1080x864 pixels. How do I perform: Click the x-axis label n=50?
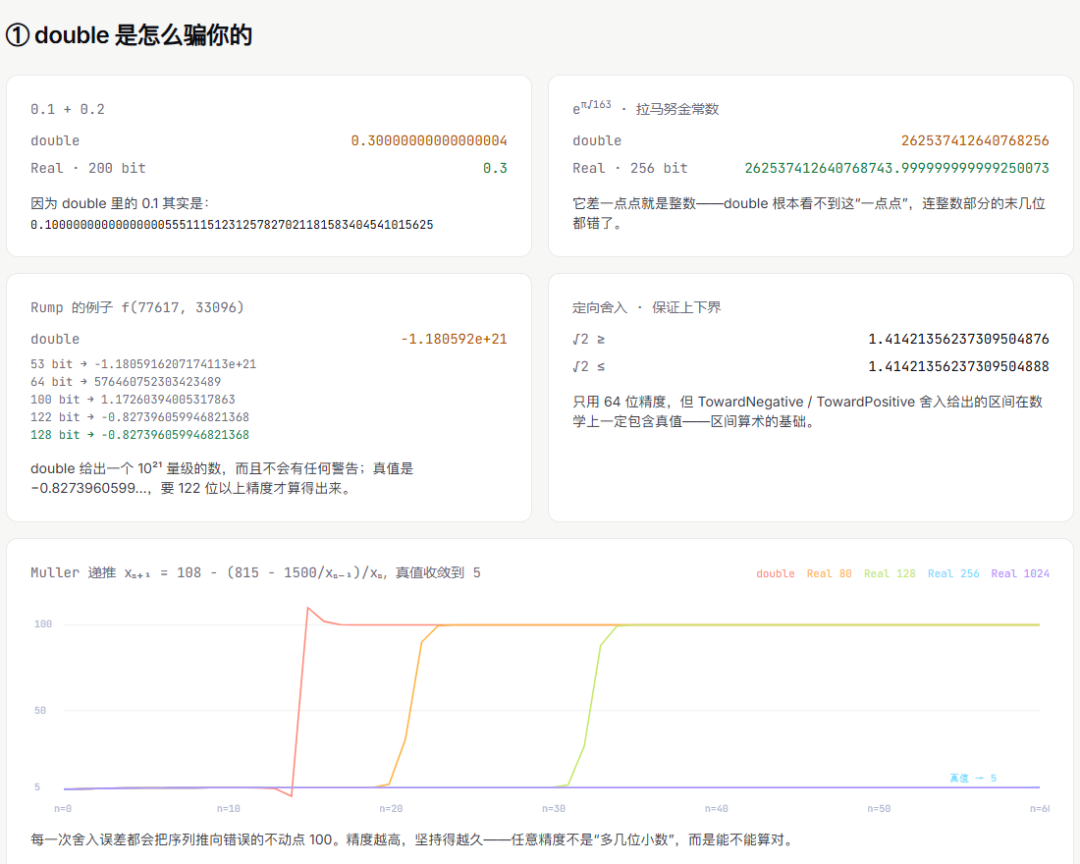(x=879, y=809)
